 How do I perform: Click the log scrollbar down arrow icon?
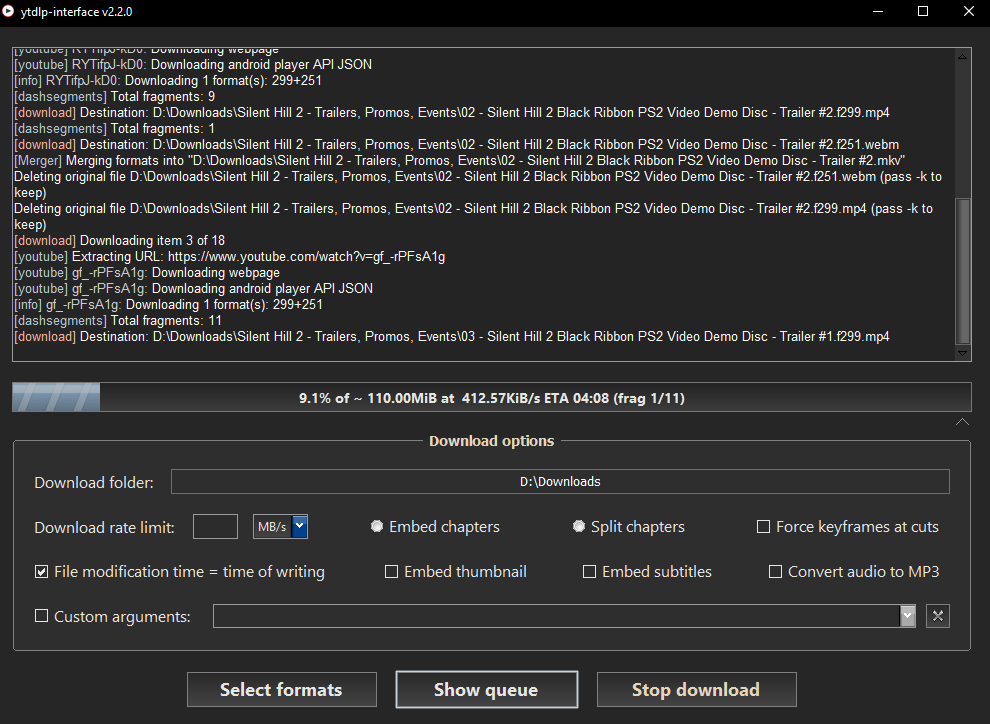coord(962,352)
